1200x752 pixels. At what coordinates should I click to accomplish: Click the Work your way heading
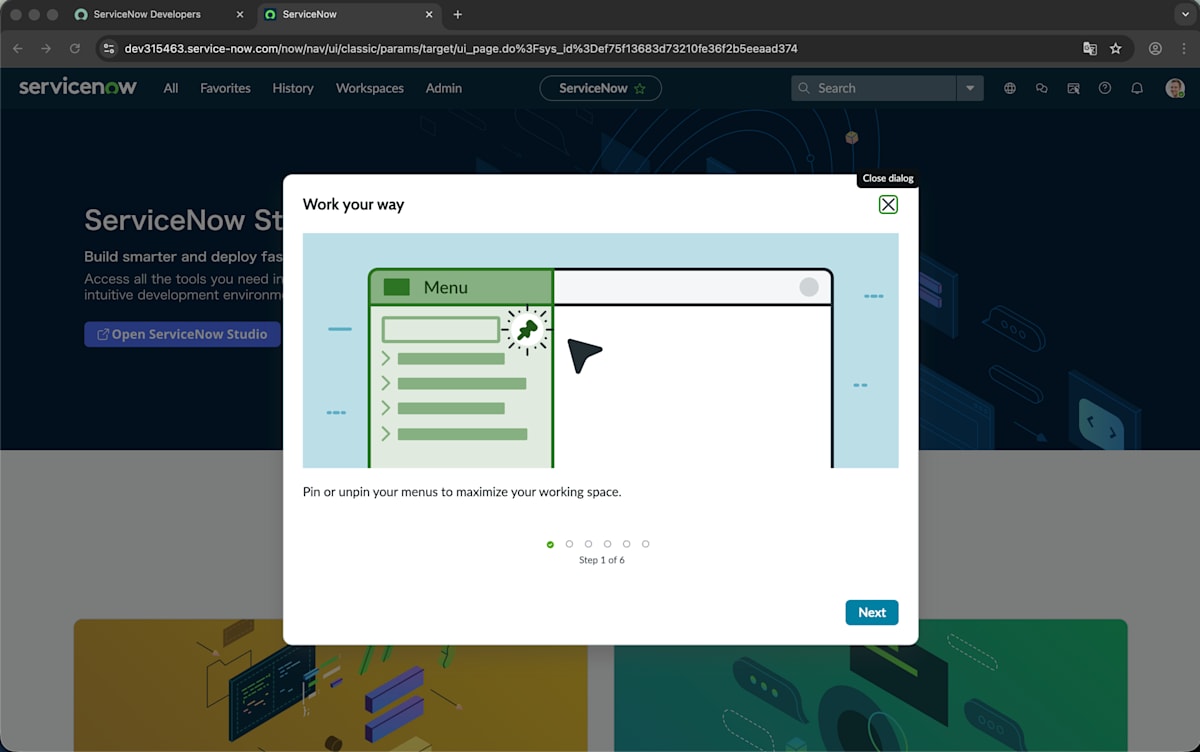click(353, 204)
